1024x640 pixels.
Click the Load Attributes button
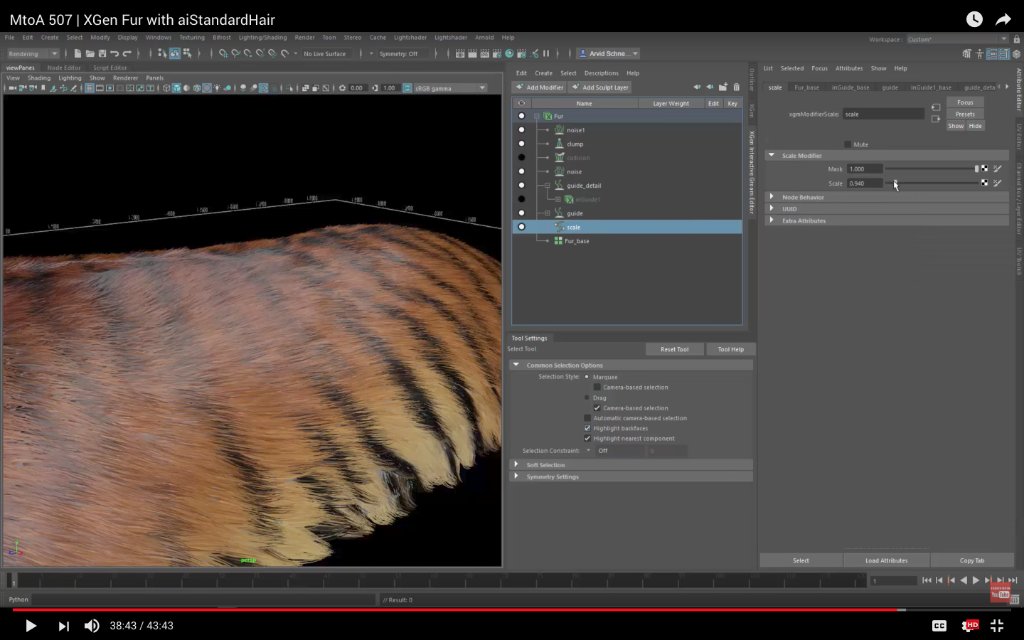pyautogui.click(x=886, y=560)
